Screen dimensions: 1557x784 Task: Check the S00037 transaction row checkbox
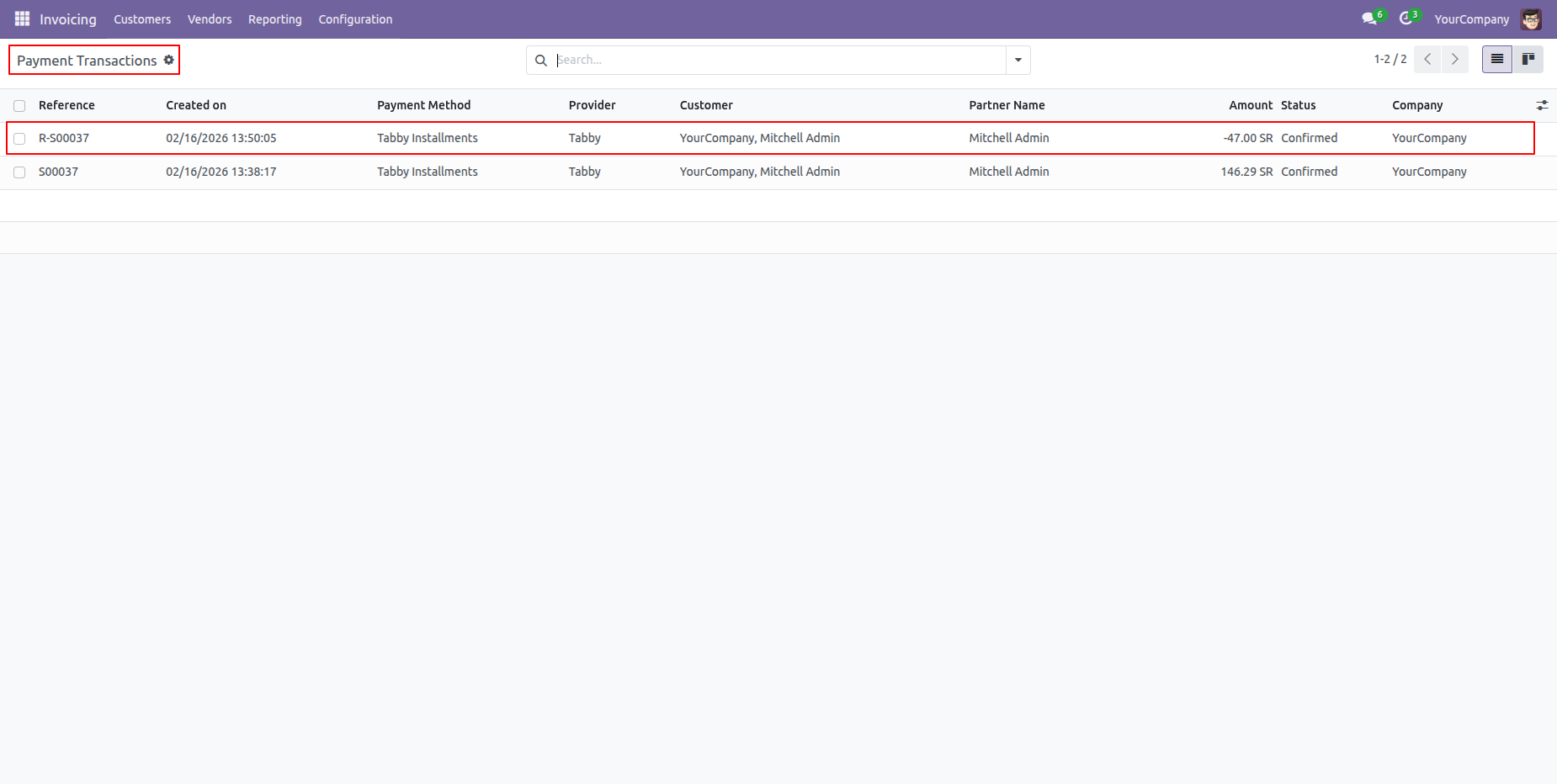(x=19, y=172)
